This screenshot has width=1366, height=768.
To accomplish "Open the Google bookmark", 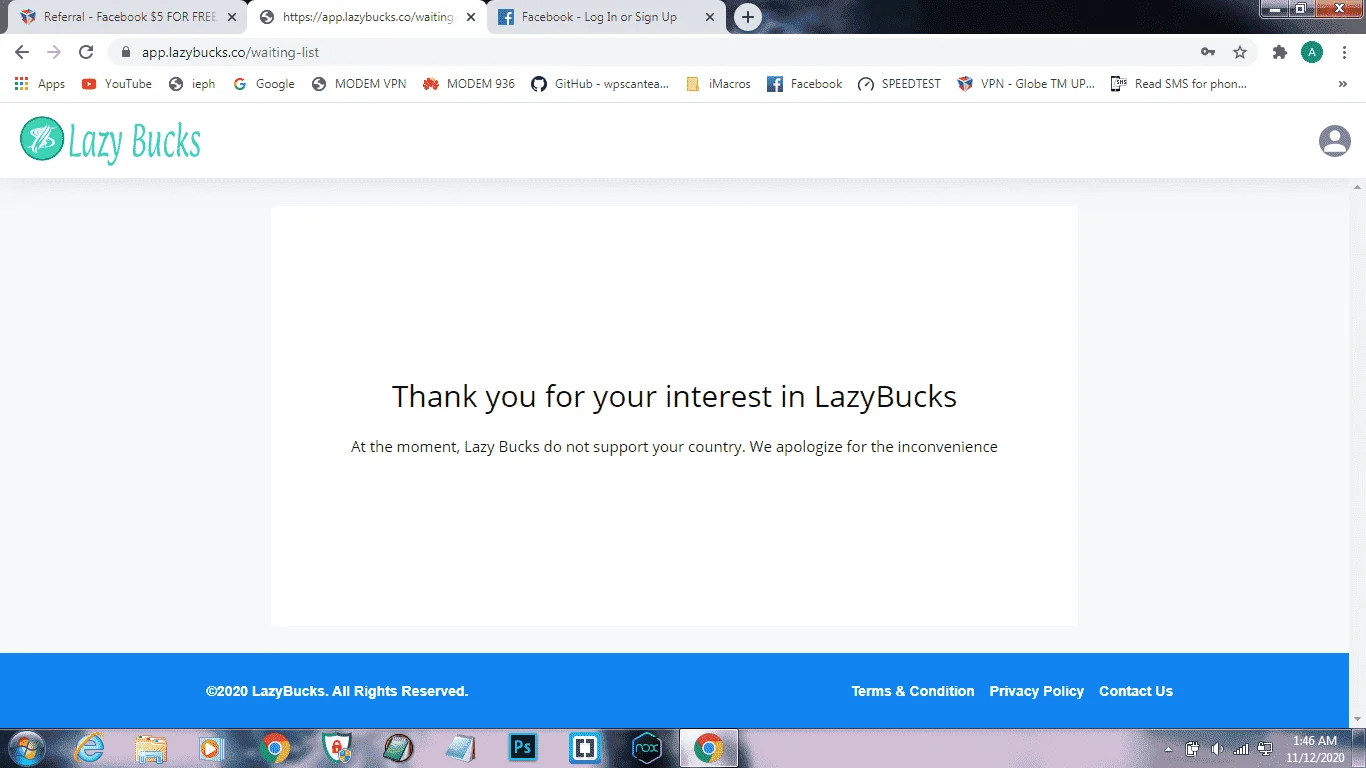I will (264, 84).
